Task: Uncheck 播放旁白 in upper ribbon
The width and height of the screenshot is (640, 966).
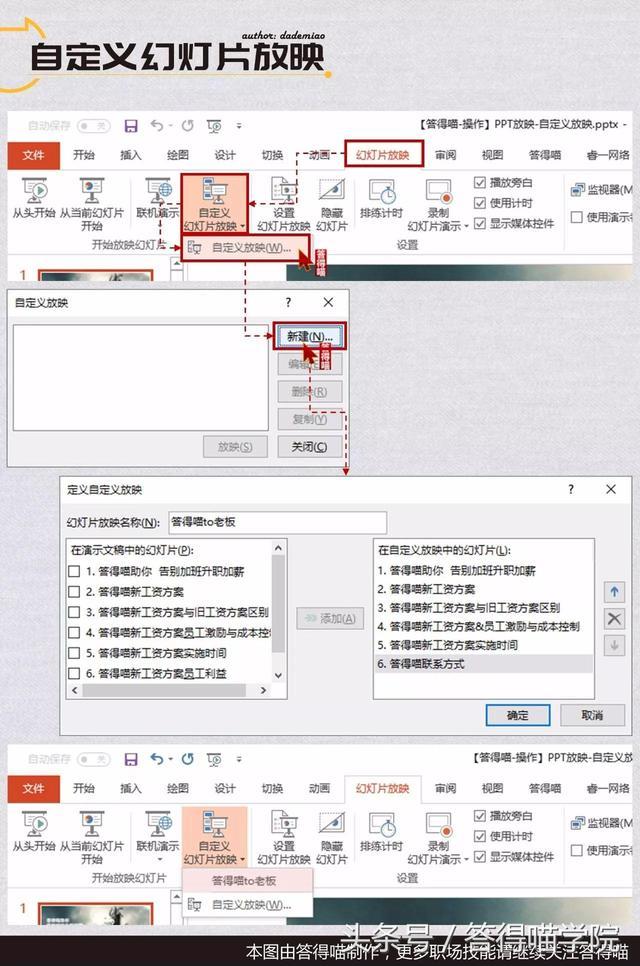Action: coord(480,182)
